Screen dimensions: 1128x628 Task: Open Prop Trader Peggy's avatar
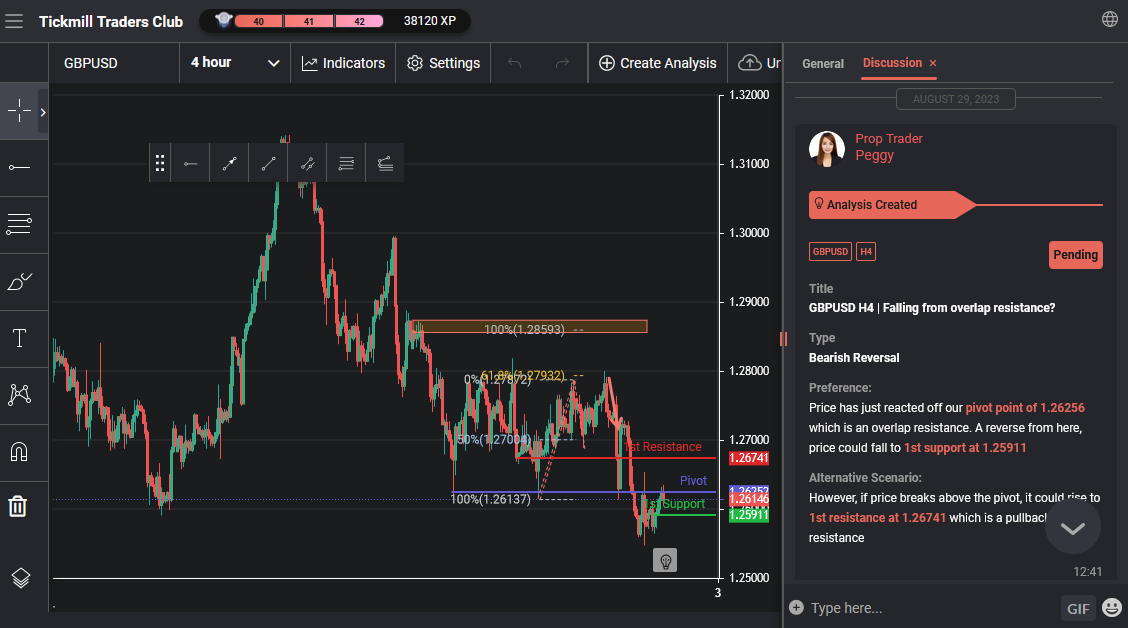(827, 149)
